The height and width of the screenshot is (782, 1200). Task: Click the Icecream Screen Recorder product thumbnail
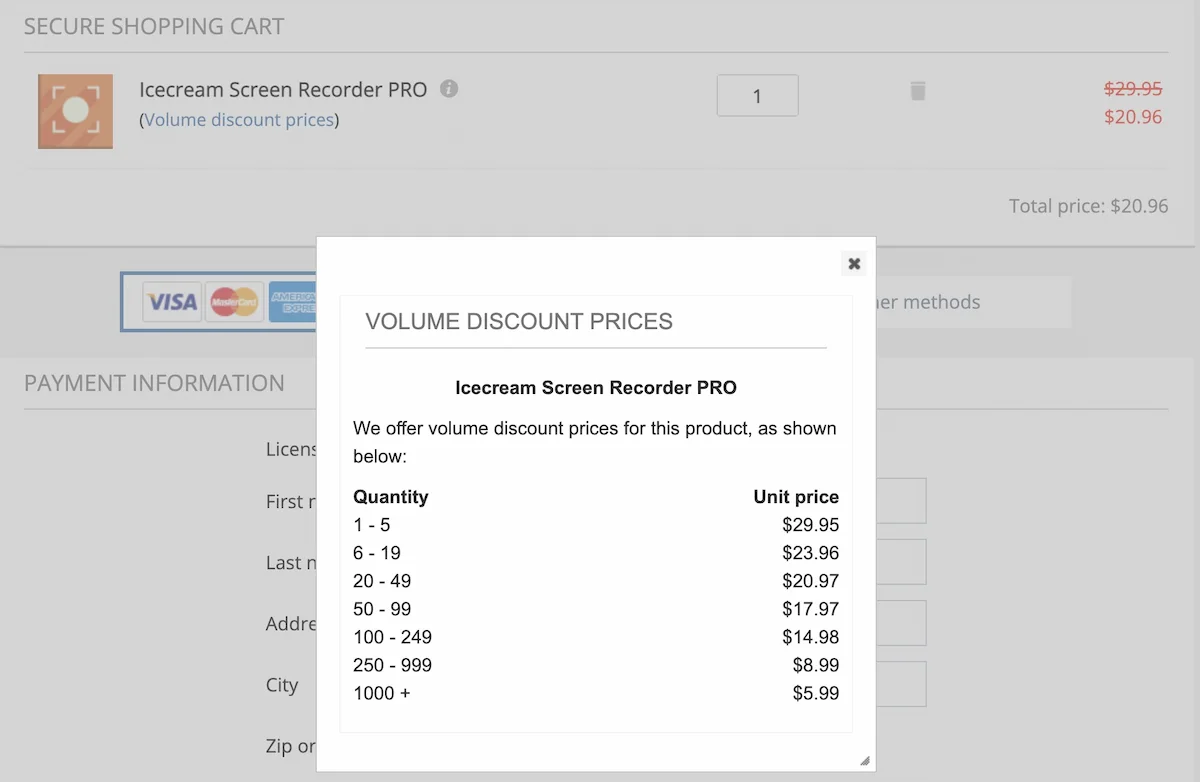(75, 111)
